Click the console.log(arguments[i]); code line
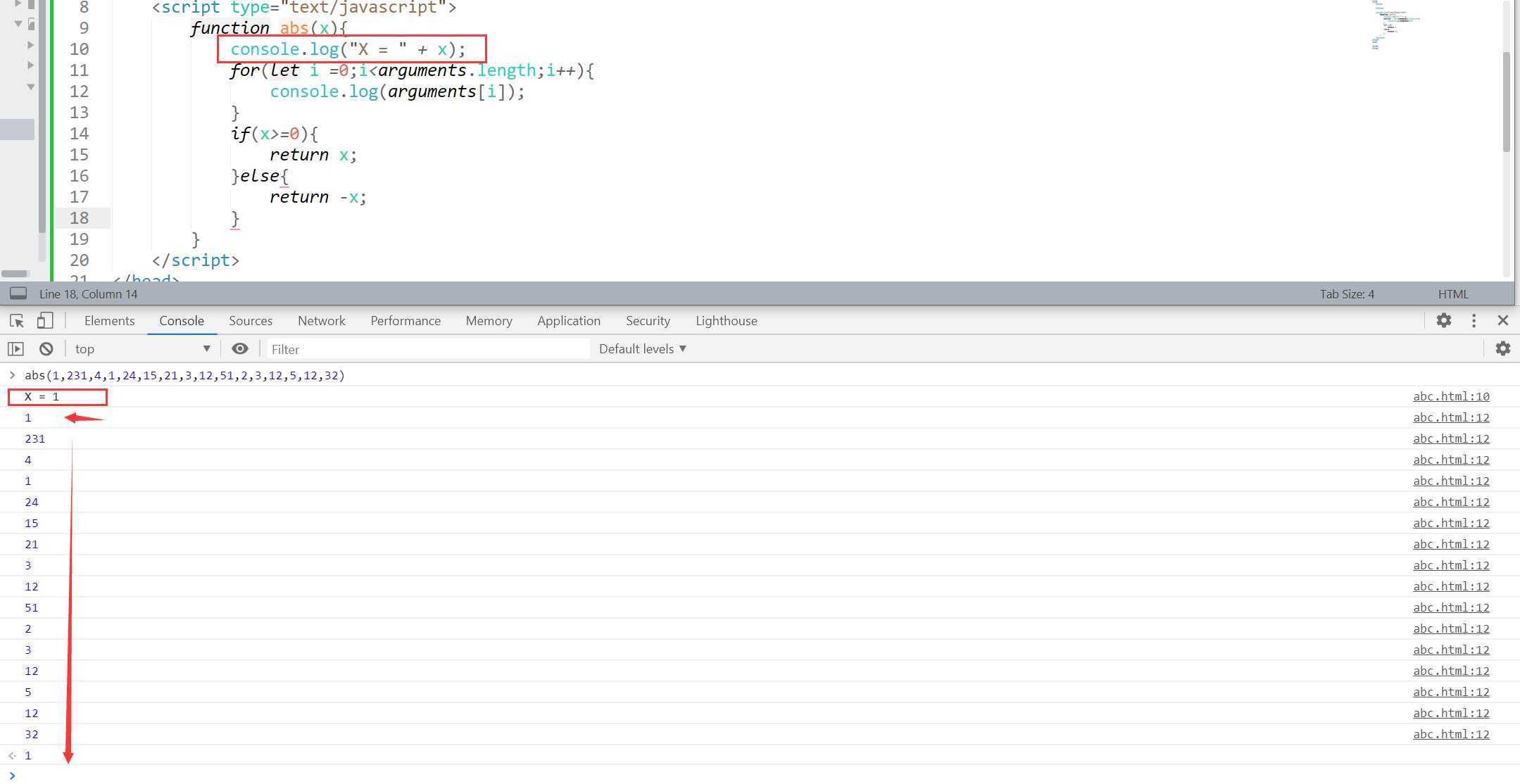 click(397, 91)
